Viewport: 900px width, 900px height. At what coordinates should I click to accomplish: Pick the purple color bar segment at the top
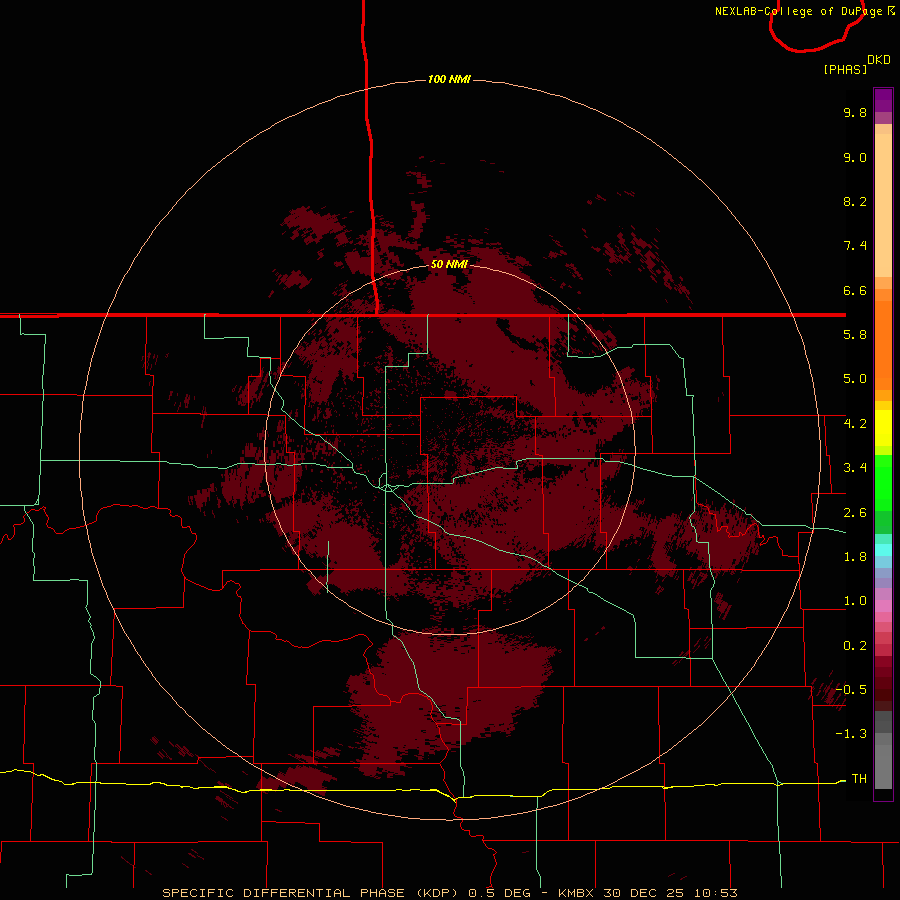883,100
